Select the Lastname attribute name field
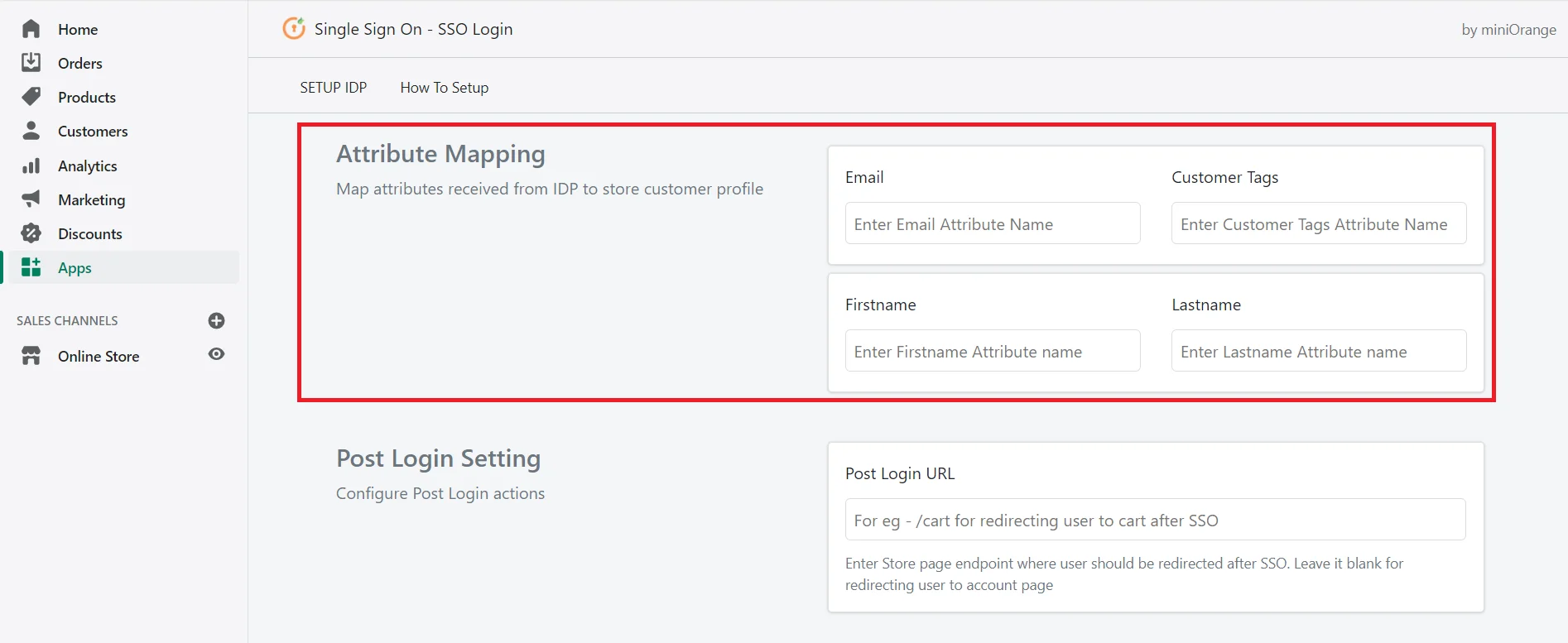This screenshot has height=643, width=1568. point(1318,351)
